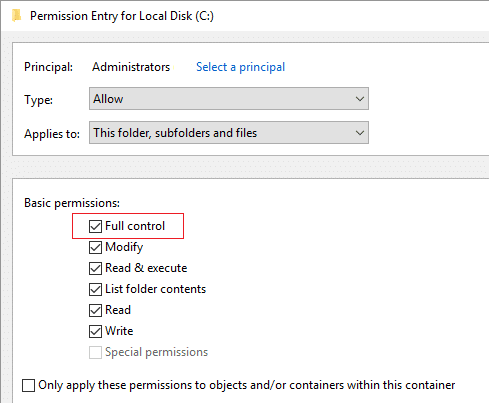The image size is (489, 403).
Task: Open the Applies to dropdown list
Action: (x=229, y=133)
